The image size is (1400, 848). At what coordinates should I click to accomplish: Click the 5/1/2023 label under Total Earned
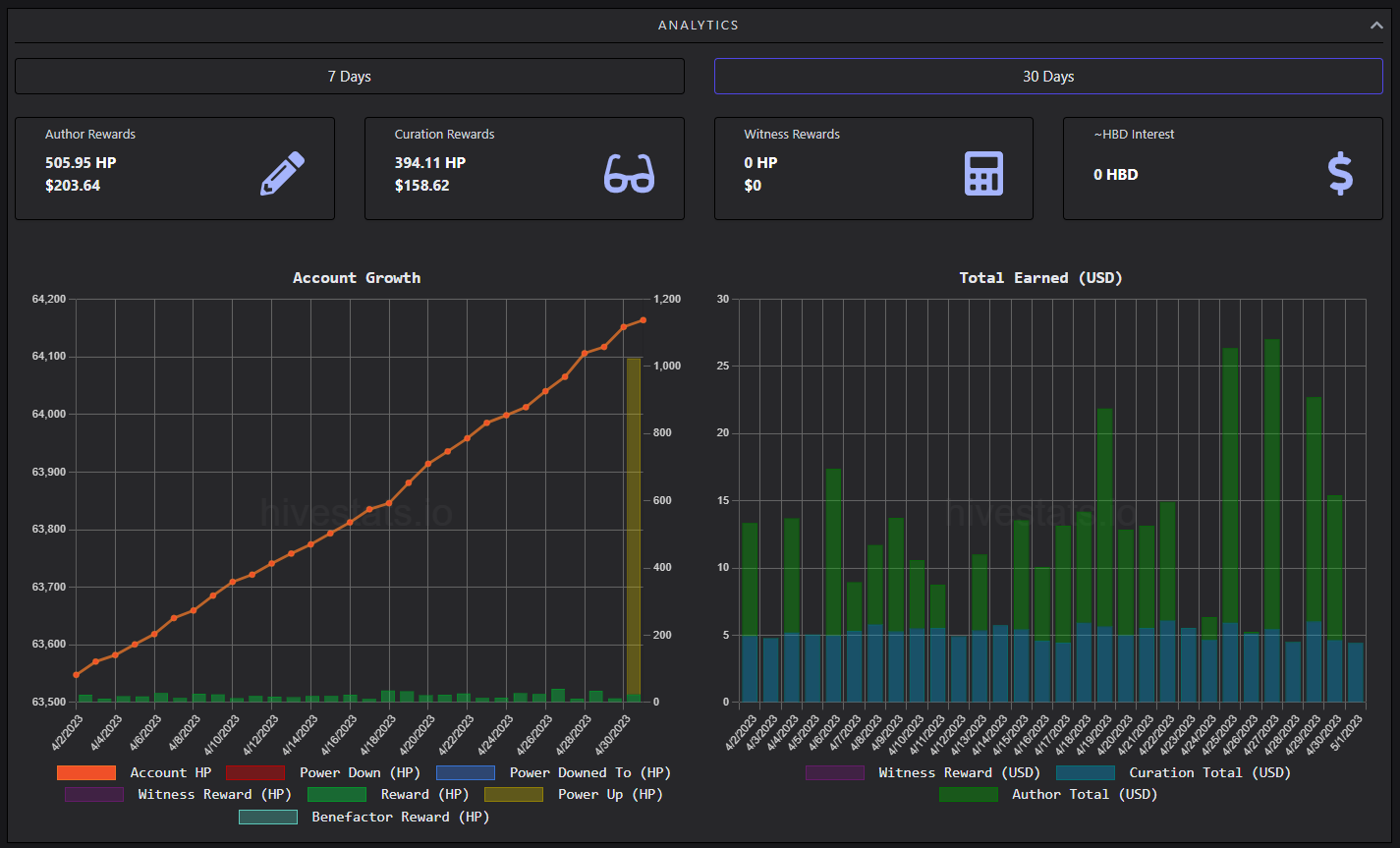click(1345, 732)
